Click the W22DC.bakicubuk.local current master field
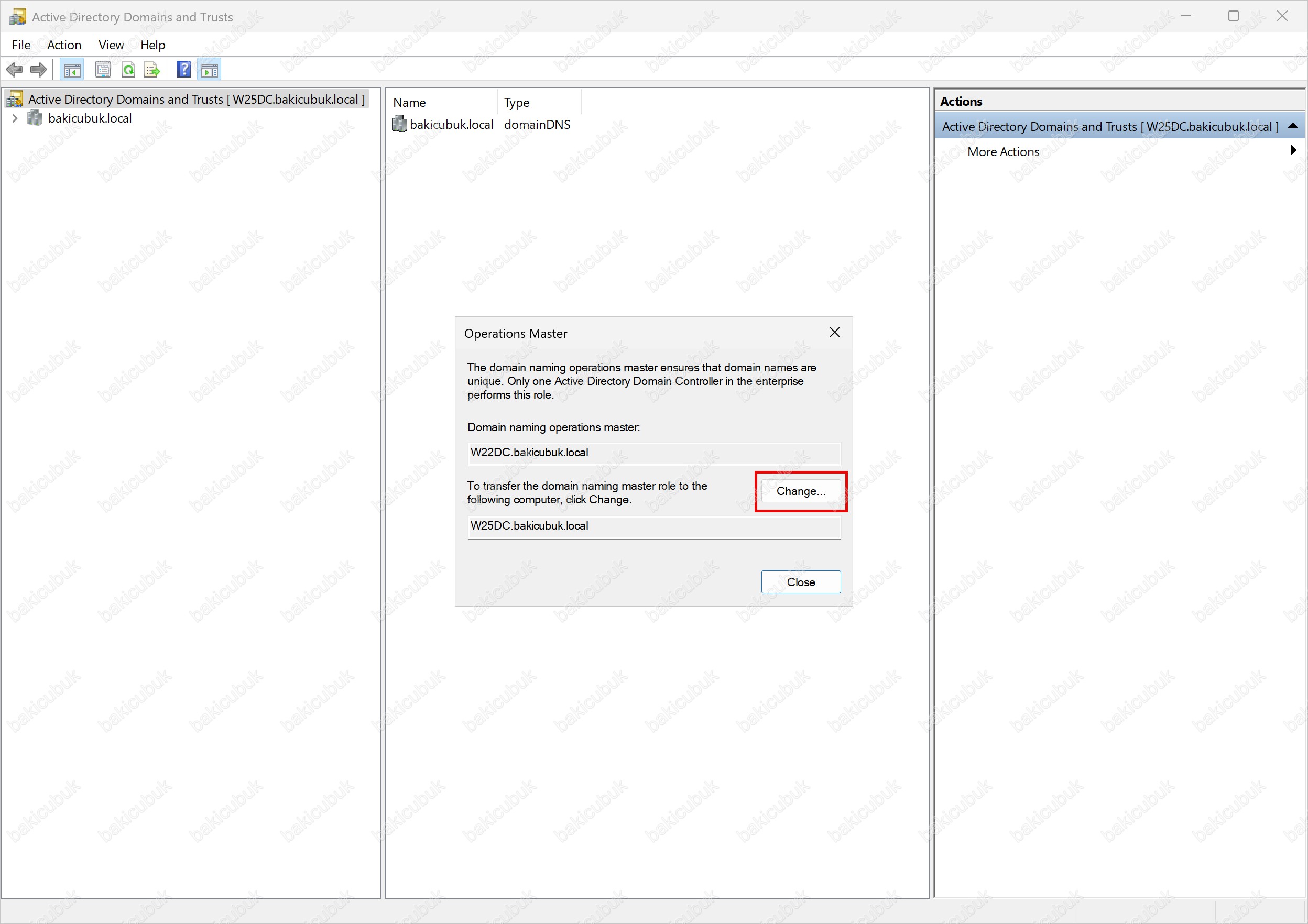 click(653, 453)
